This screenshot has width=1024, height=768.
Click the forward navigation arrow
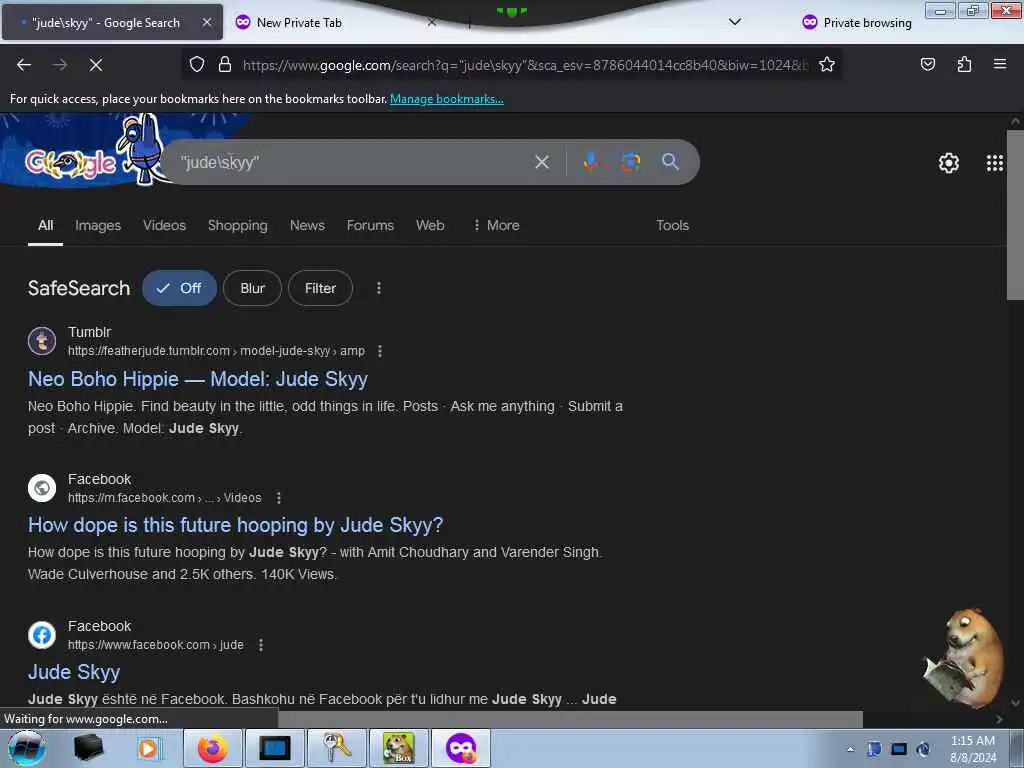[59, 65]
